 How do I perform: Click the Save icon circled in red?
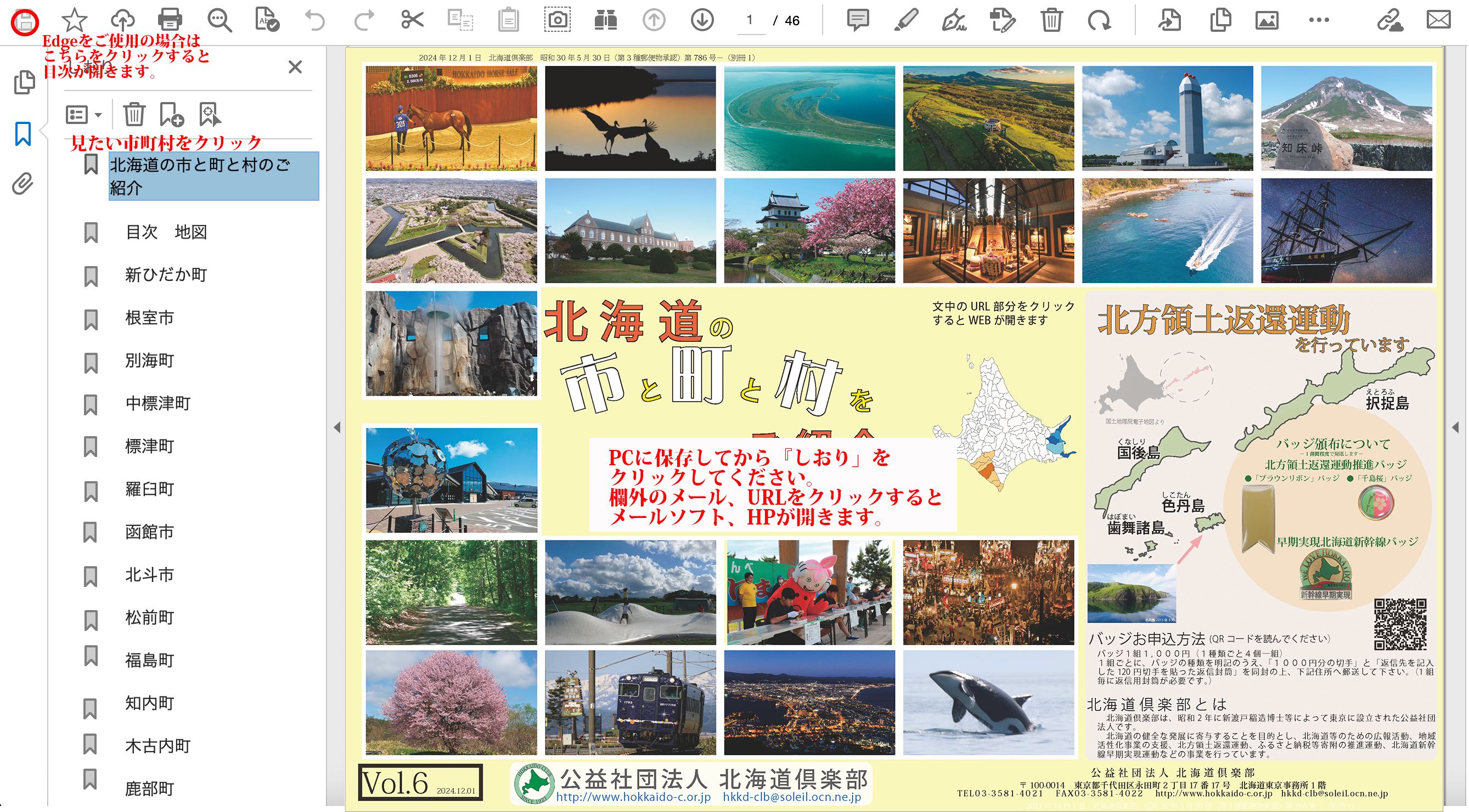coord(25,21)
